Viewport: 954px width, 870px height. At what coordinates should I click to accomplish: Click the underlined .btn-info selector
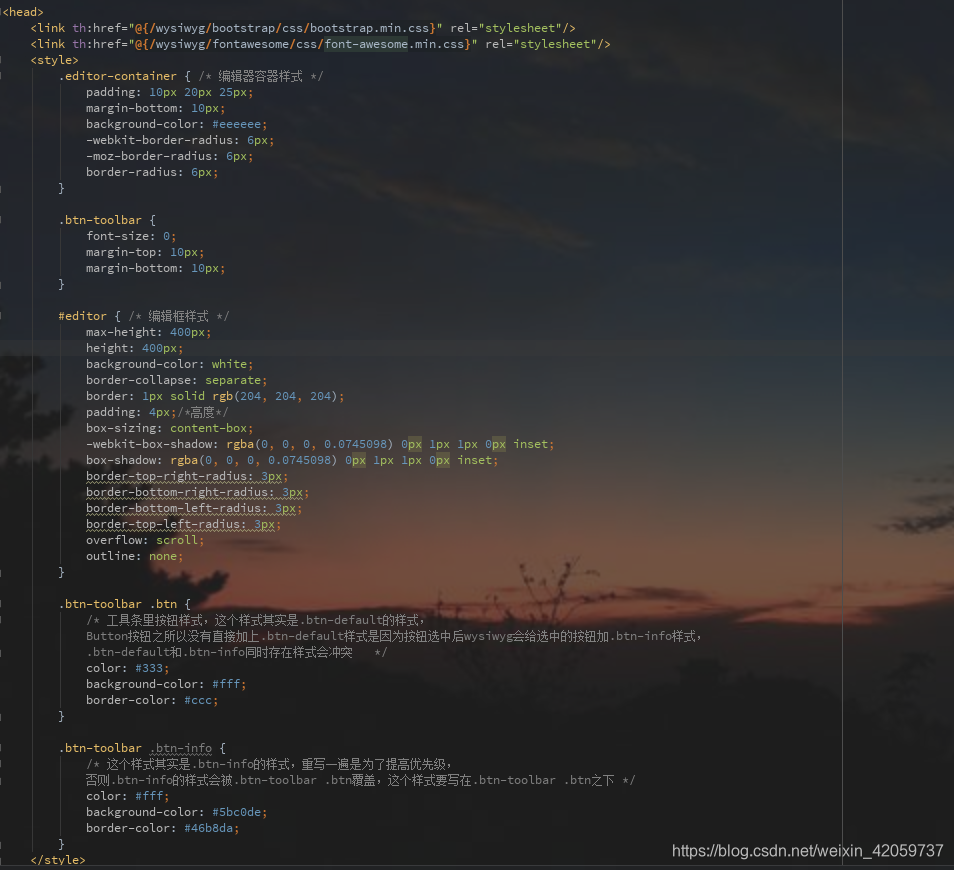181,748
